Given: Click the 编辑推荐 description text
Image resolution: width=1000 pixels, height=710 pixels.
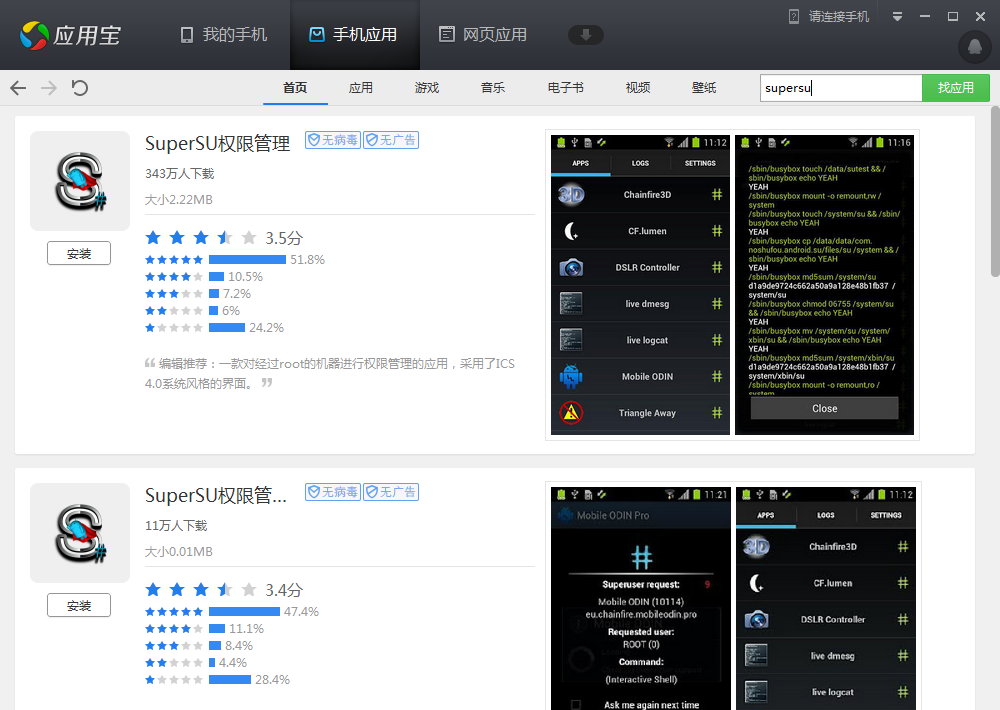Looking at the screenshot, I should [x=330, y=373].
